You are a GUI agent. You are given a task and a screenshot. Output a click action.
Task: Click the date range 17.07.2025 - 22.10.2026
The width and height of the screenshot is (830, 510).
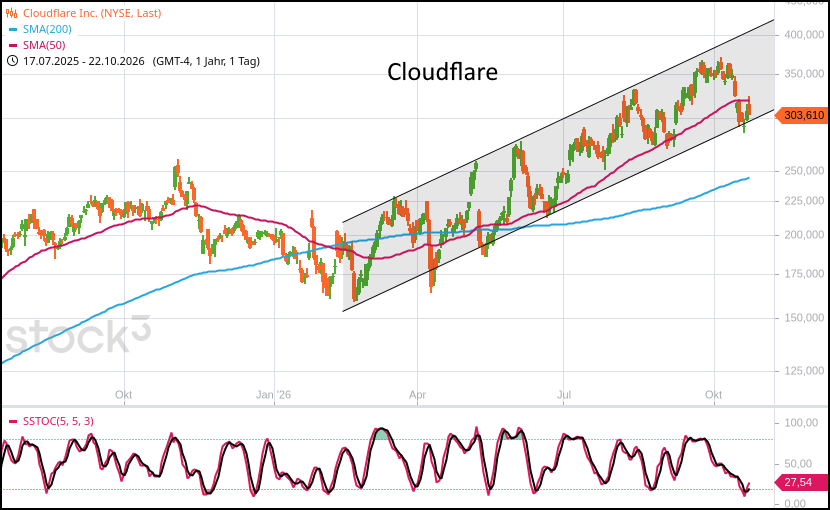coord(84,61)
